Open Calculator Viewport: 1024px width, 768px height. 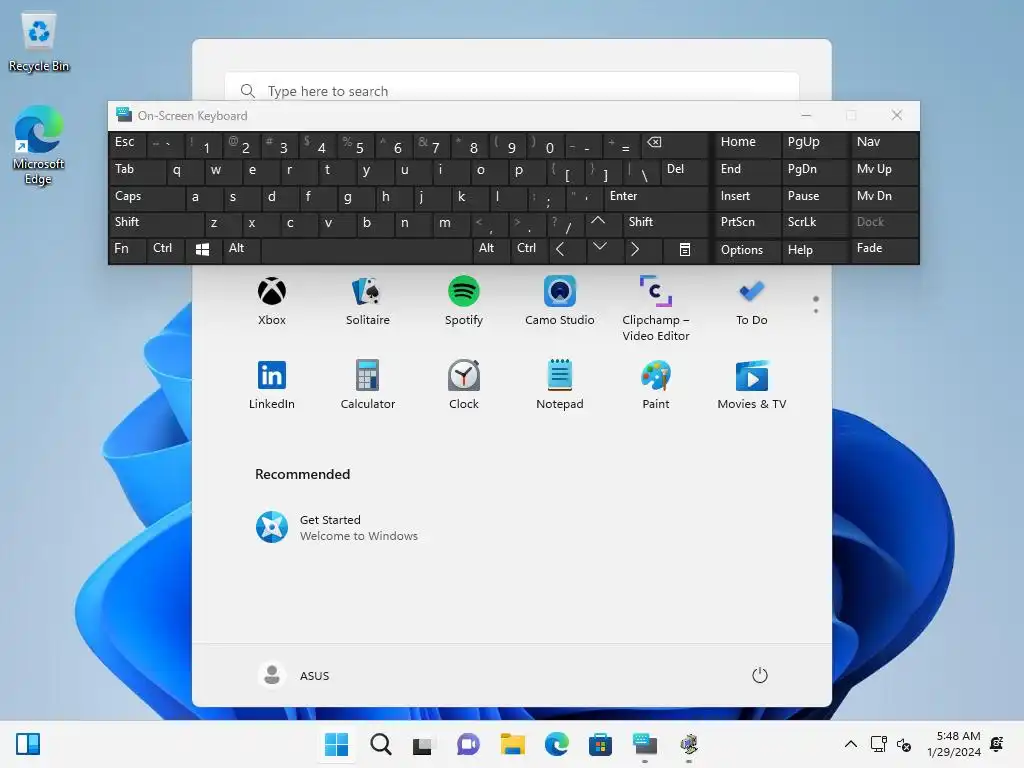click(368, 385)
